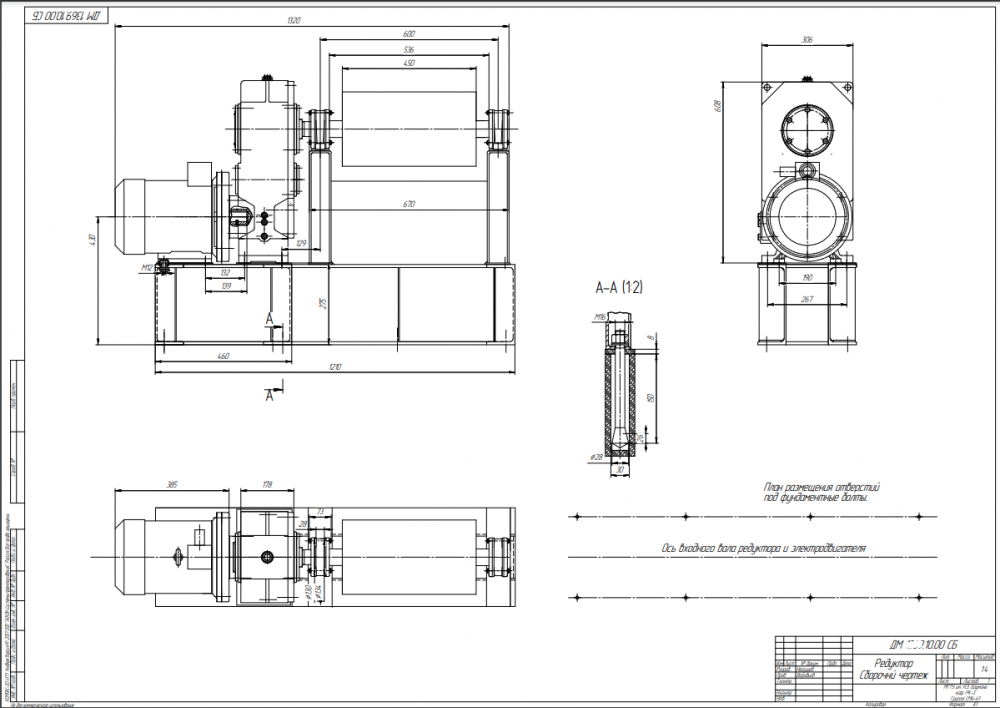Image resolution: width=1000 pixels, height=708 pixels.
Task: Click the 1210 base frame length dimension
Action: tap(335, 367)
